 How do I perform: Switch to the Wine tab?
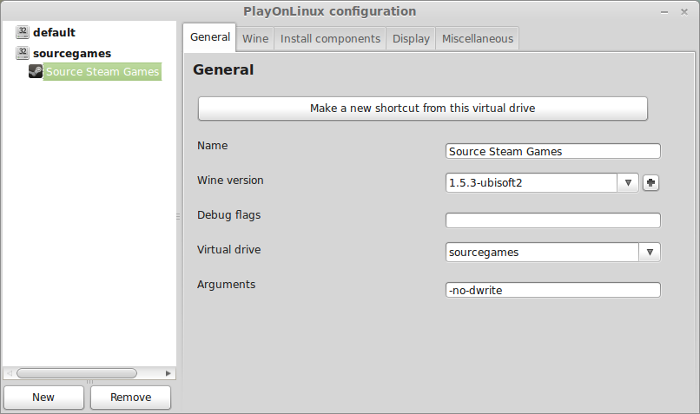(255, 39)
